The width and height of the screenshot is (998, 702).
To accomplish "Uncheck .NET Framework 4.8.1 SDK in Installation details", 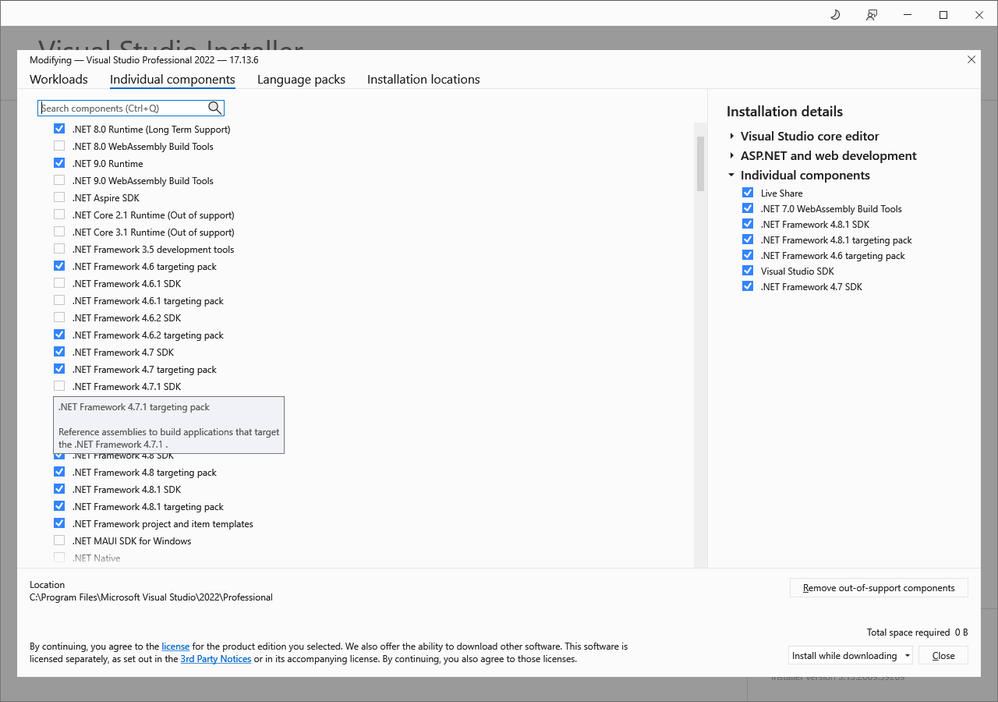I will pos(748,224).
